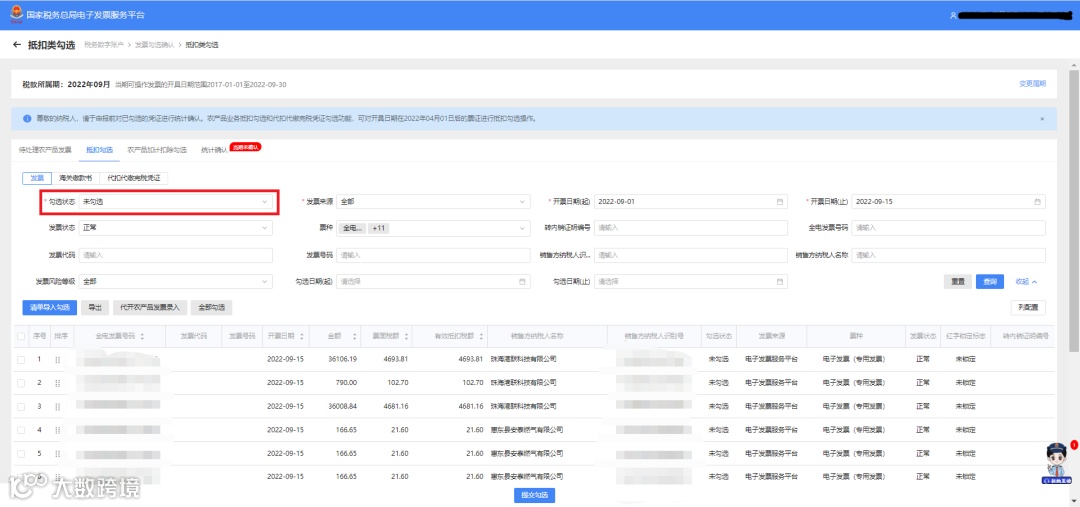Open calendar icon for 开票日期(止)
The image size is (1080, 507).
tap(1037, 202)
